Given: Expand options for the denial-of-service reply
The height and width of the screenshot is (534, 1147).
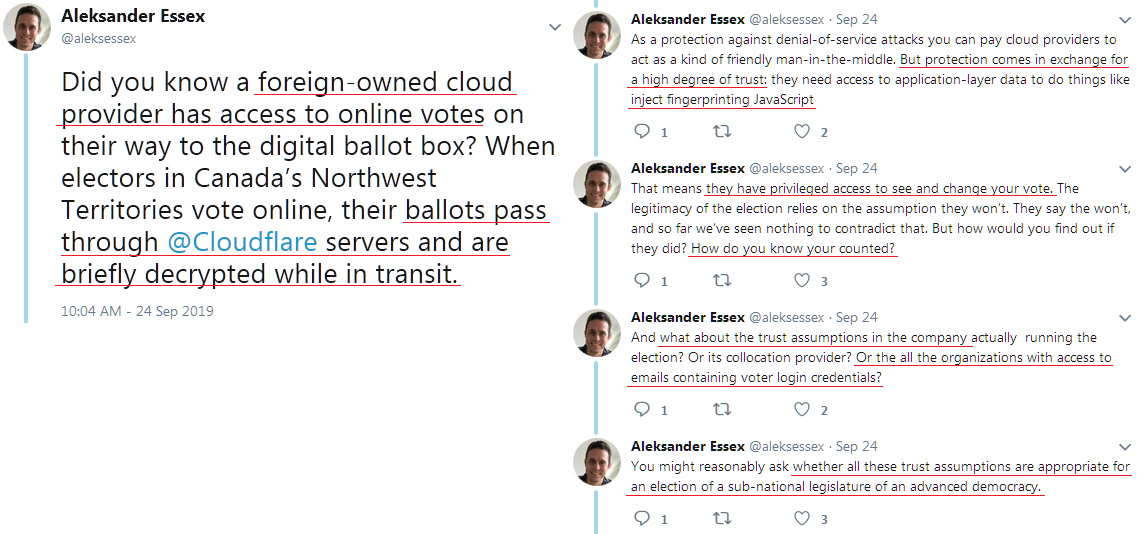Looking at the screenshot, I should [1124, 19].
